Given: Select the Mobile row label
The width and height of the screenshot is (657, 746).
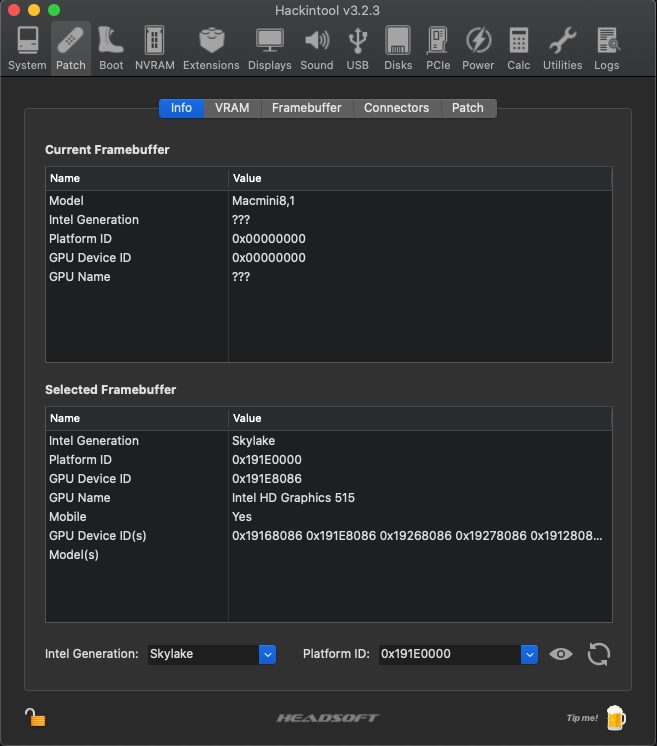Looking at the screenshot, I should click(x=68, y=517).
